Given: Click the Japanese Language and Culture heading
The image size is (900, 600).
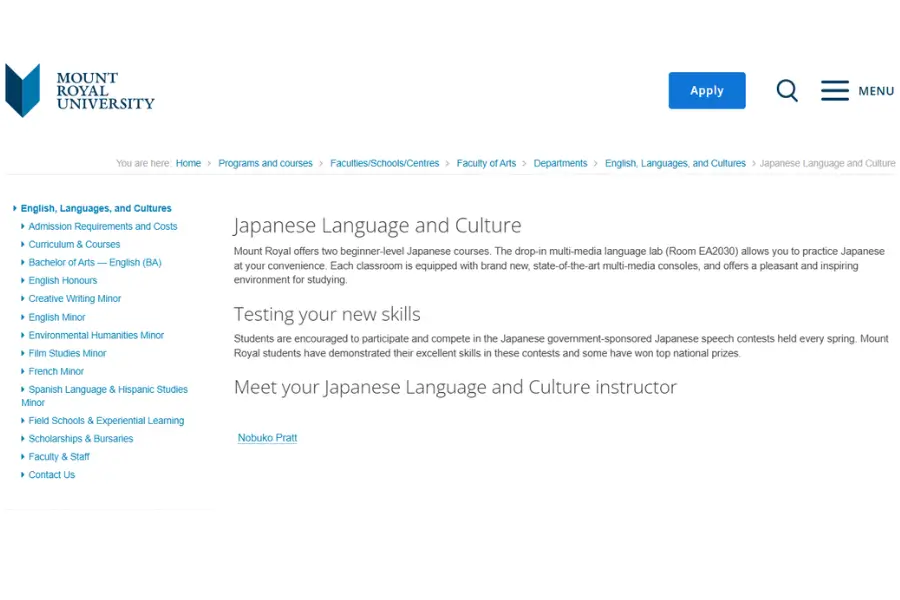Looking at the screenshot, I should [377, 225].
